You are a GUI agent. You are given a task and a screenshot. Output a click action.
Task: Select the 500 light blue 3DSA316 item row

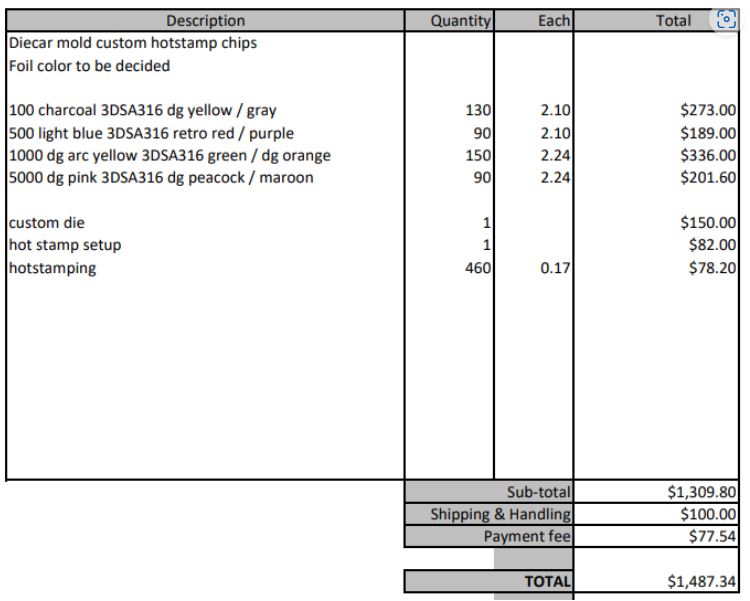pyautogui.click(x=151, y=133)
